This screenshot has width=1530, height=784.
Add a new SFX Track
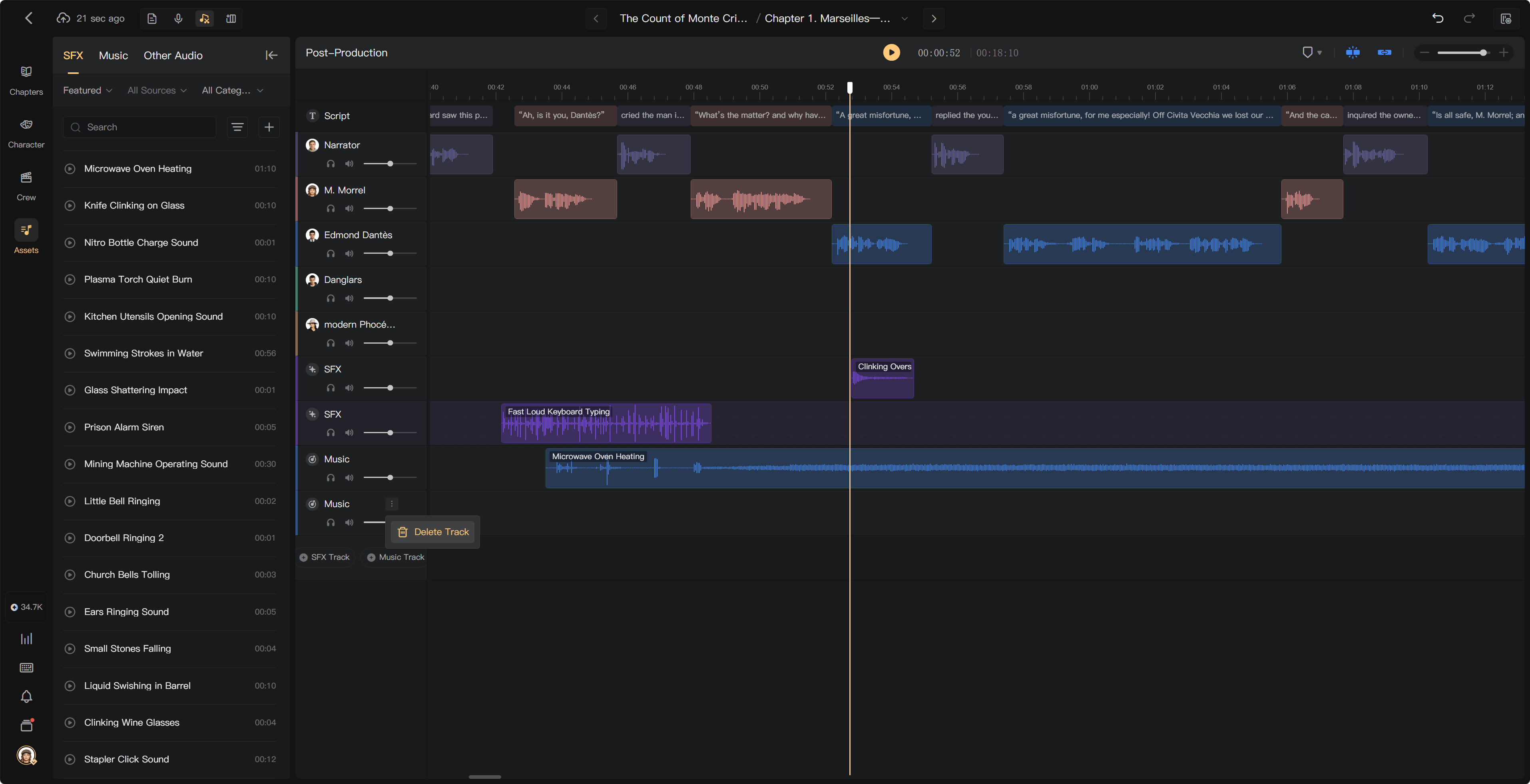pyautogui.click(x=325, y=557)
